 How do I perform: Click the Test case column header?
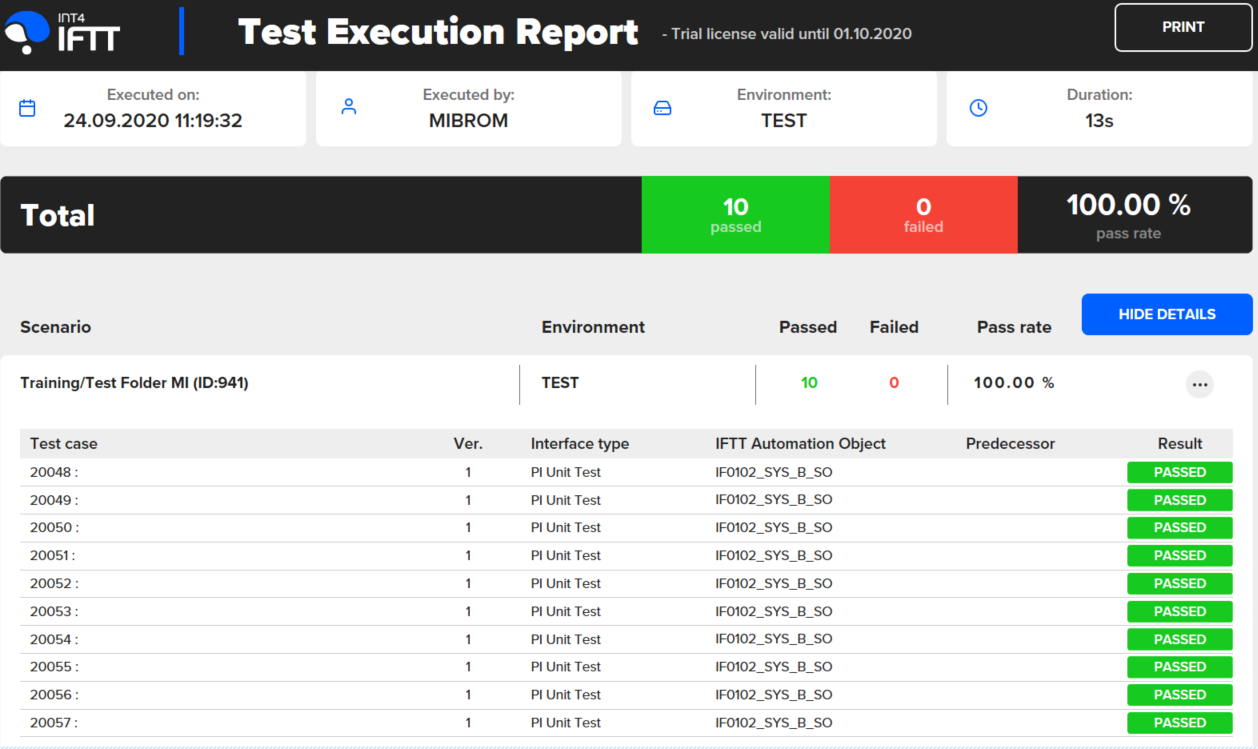click(64, 444)
